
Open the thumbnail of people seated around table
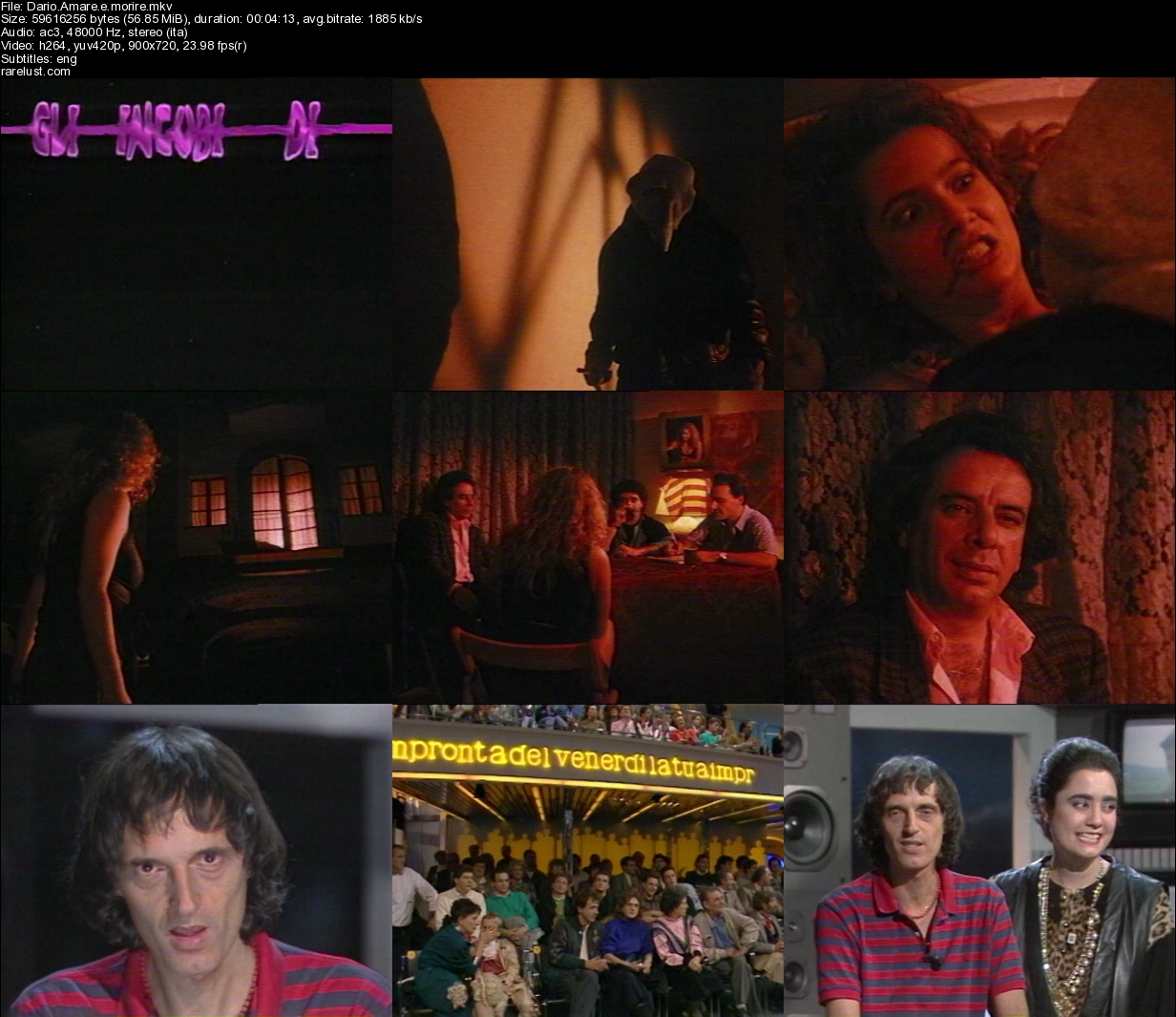587,547
